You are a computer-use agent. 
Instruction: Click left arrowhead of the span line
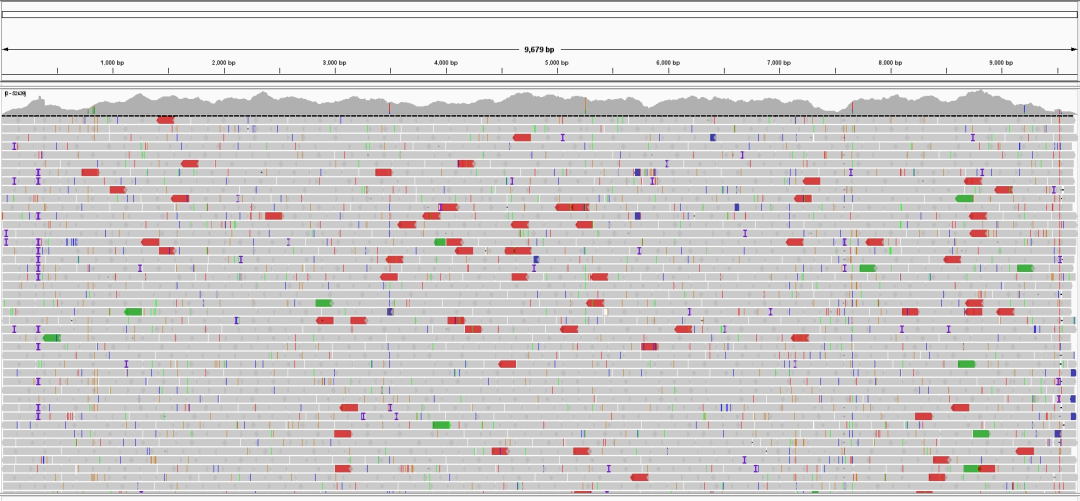pyautogui.click(x=6, y=49)
